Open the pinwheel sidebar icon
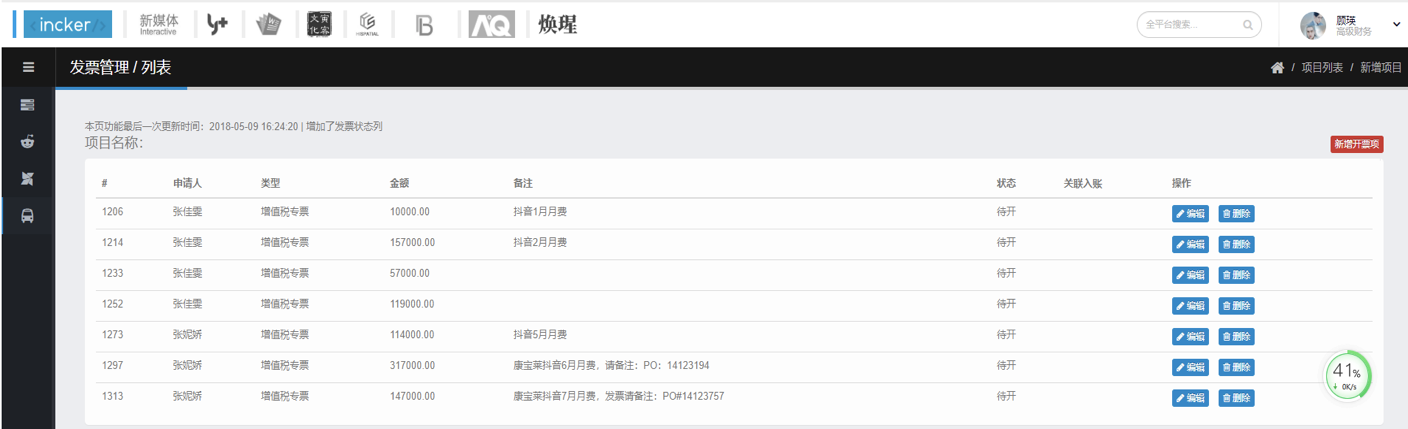The height and width of the screenshot is (429, 1408). pos(28,178)
